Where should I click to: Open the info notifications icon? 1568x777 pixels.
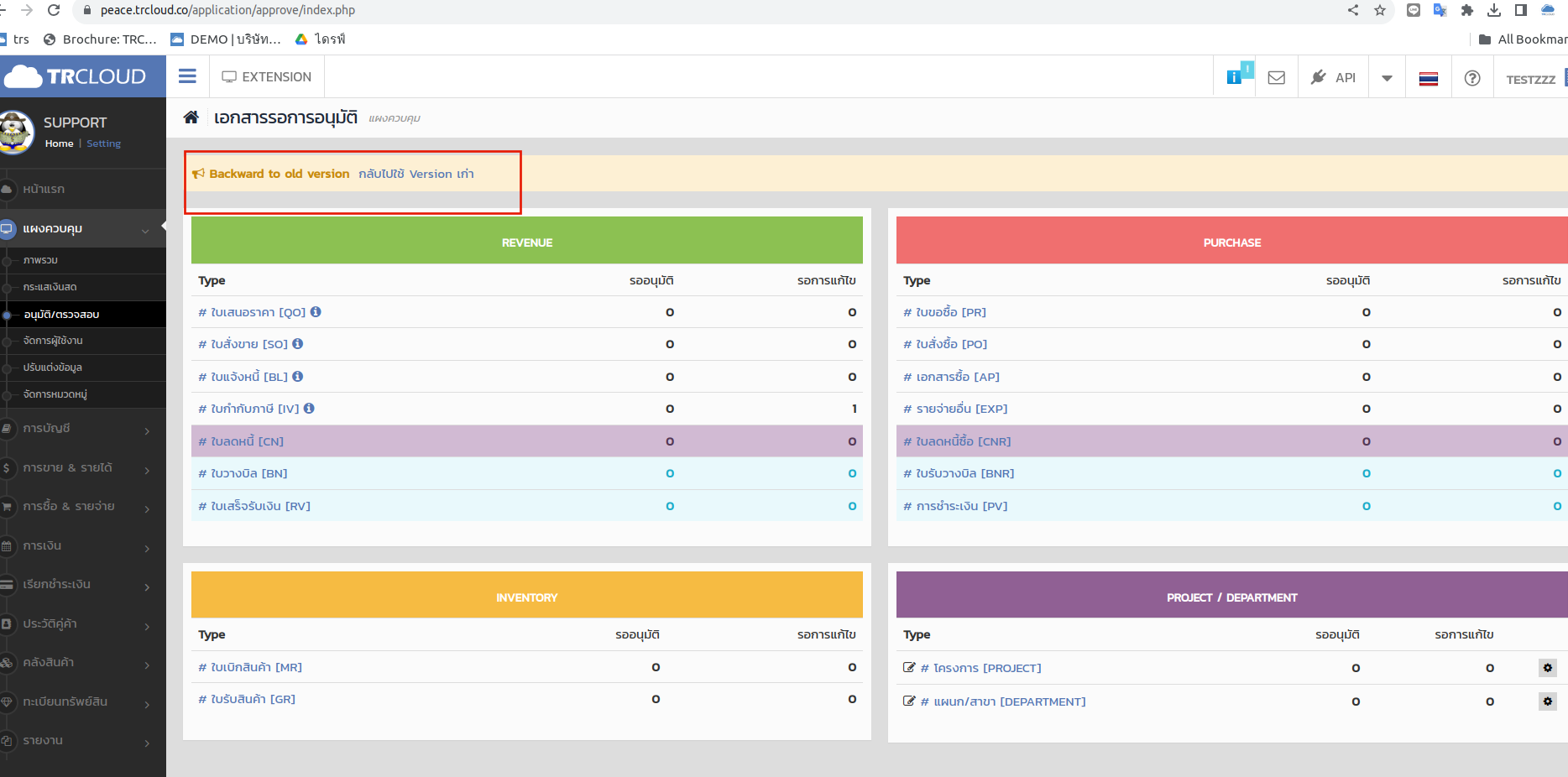(1235, 77)
